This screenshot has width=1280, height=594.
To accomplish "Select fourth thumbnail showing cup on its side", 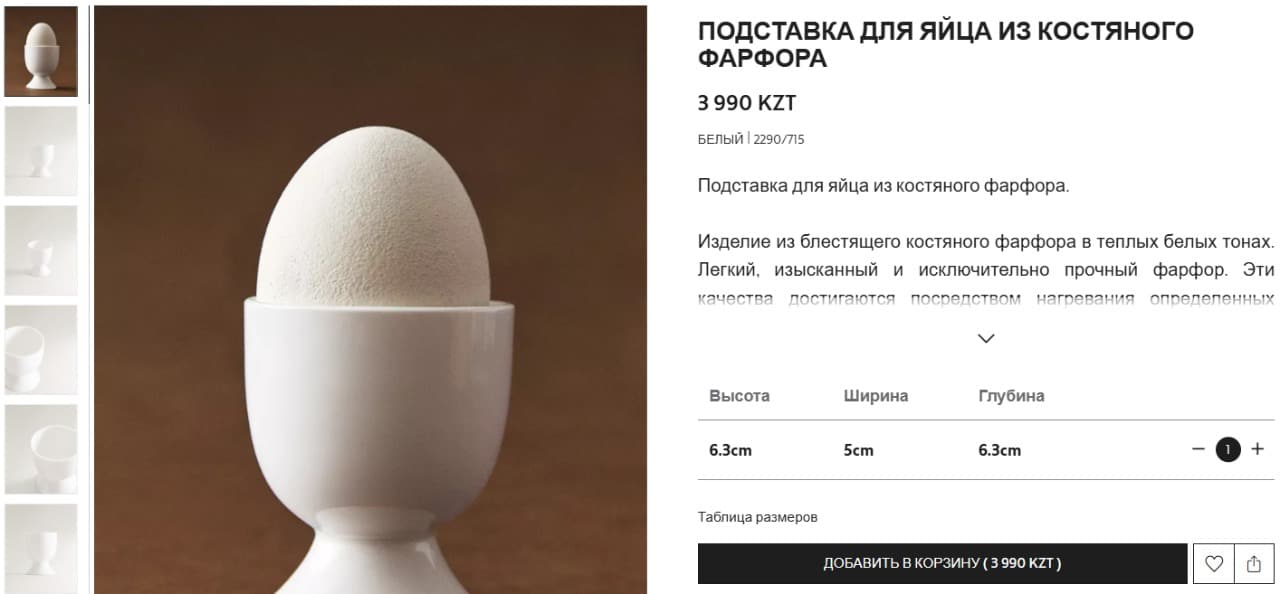I will coord(41,350).
